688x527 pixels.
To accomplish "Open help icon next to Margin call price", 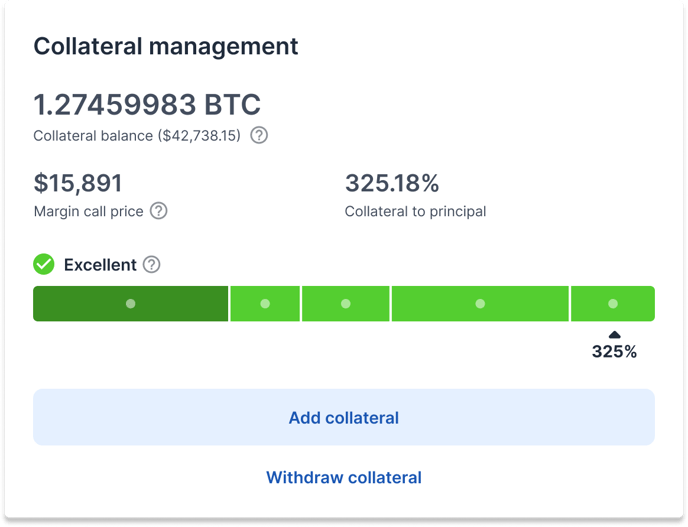I will [x=158, y=211].
